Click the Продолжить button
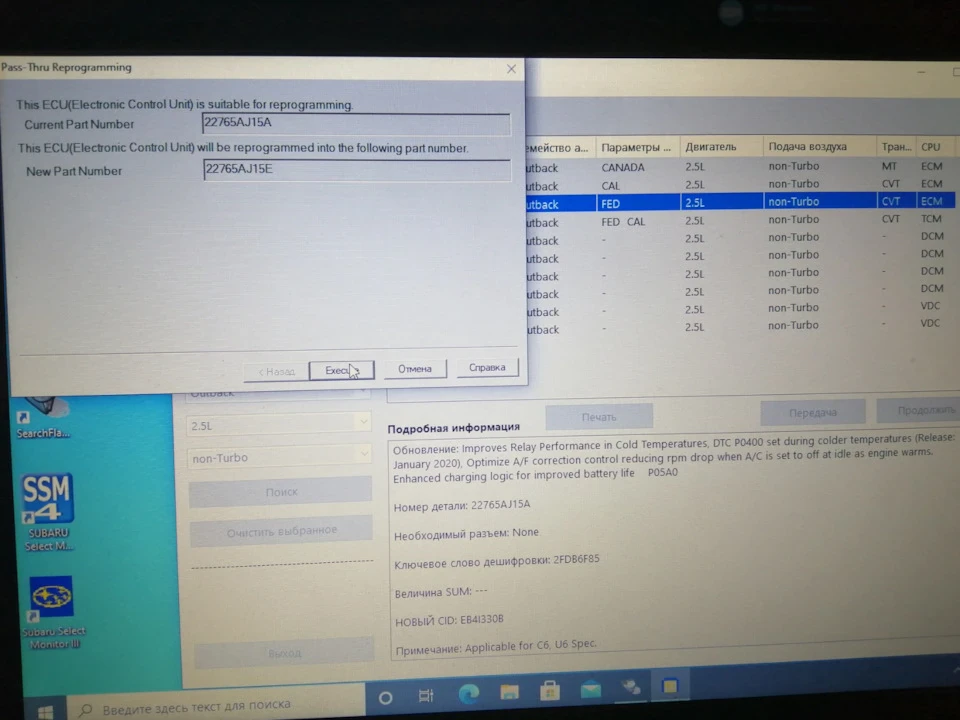 920,410
